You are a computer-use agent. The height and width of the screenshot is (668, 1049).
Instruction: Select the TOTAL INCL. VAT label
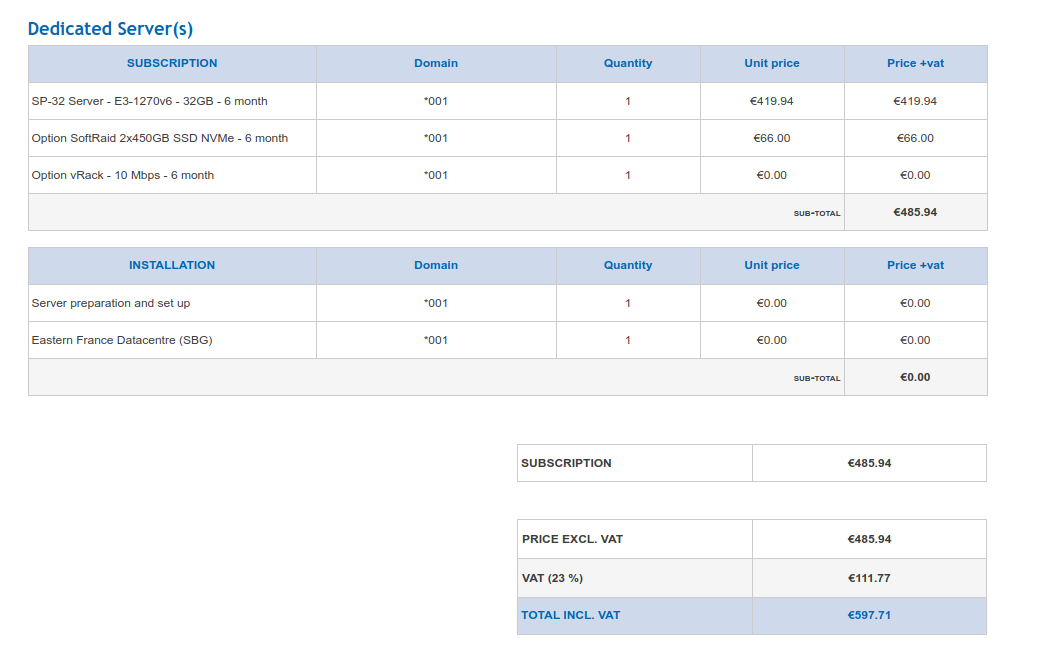pyautogui.click(x=571, y=615)
